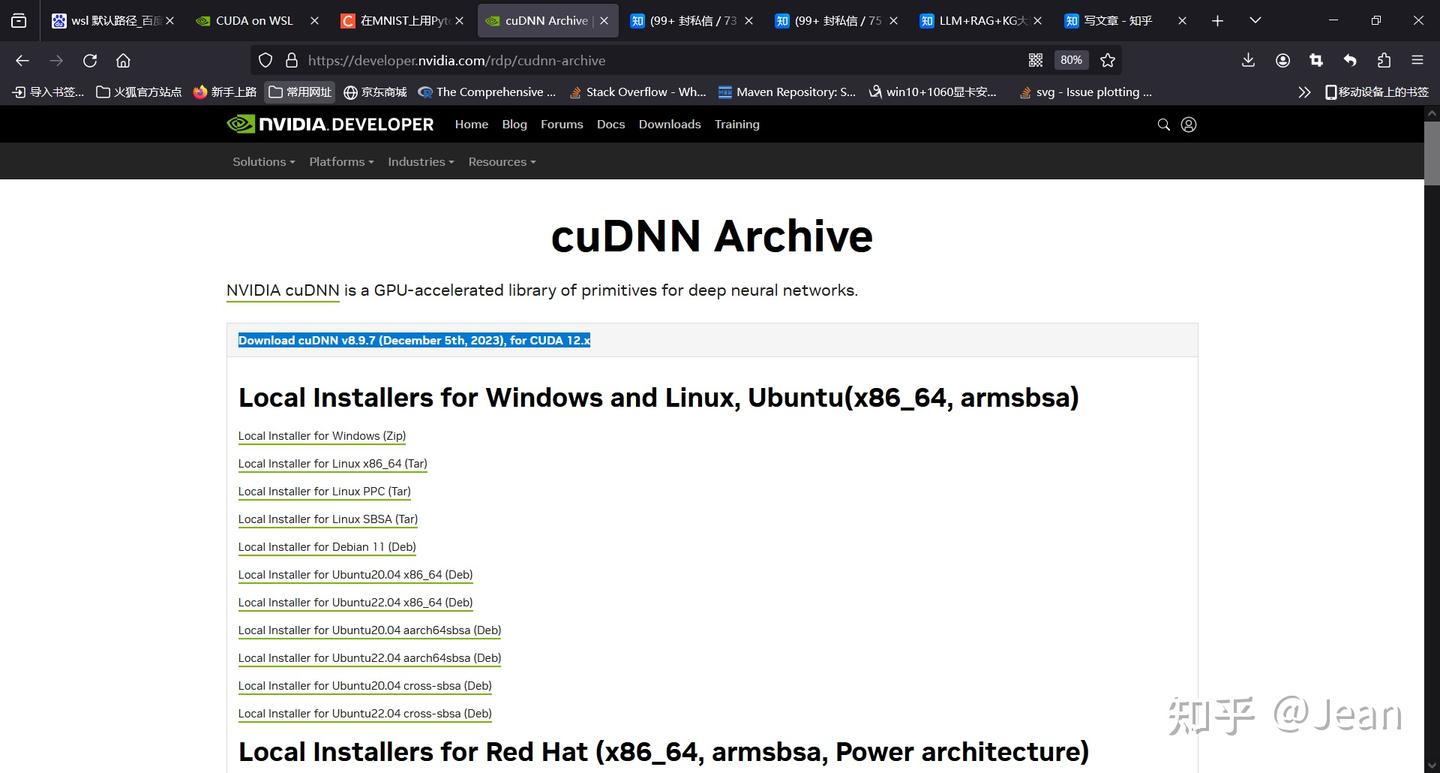
Task: Download Local Installer for Windows (Zip)
Action: pyautogui.click(x=321, y=435)
